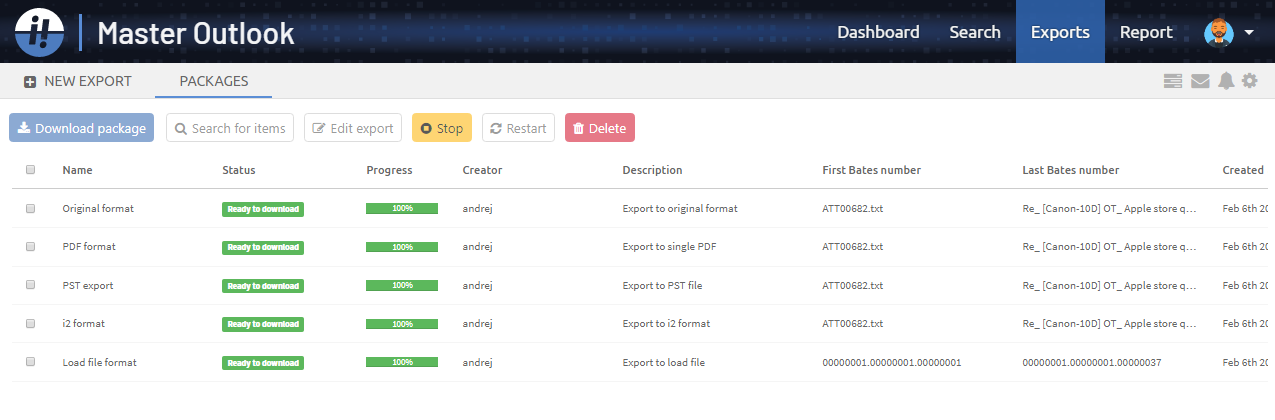Delete the selected export package

599,128
